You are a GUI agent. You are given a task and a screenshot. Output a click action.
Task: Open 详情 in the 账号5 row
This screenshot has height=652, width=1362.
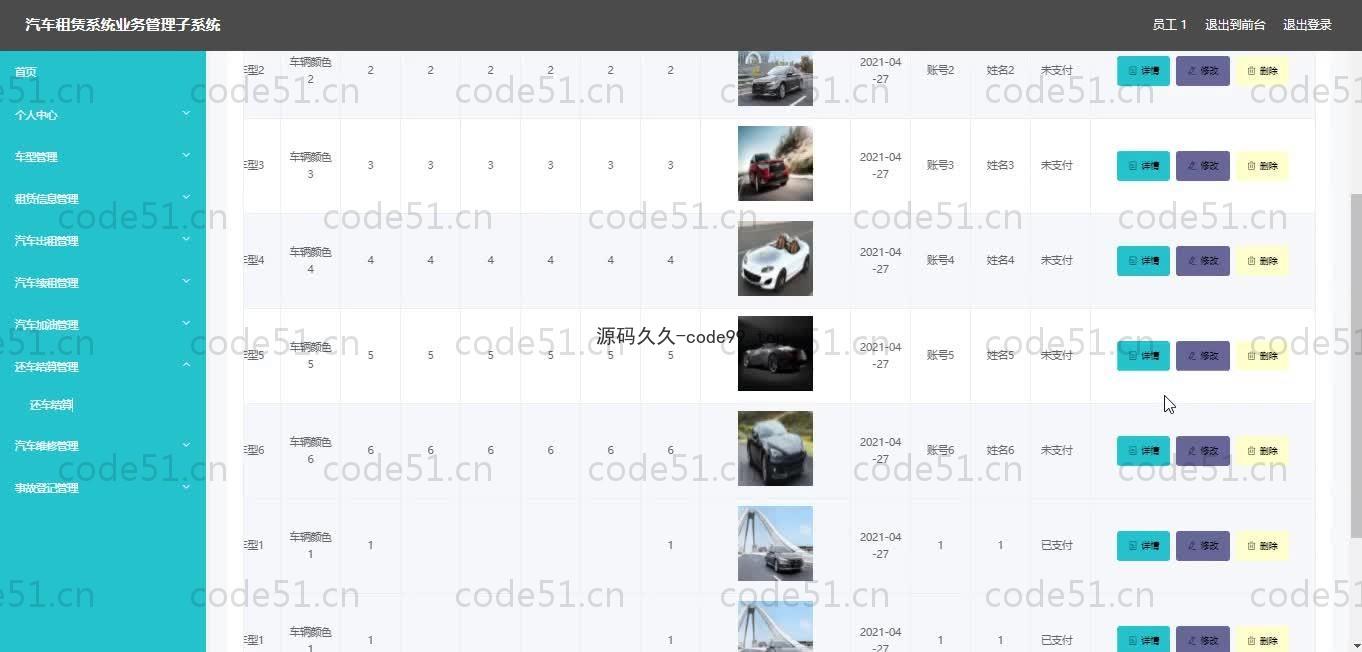[1143, 356]
